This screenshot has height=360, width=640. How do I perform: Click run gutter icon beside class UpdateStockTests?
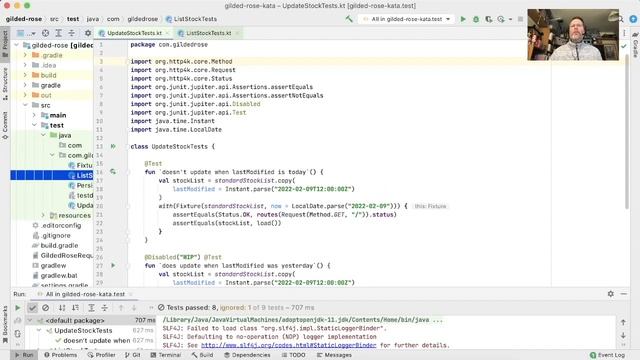pos(113,146)
